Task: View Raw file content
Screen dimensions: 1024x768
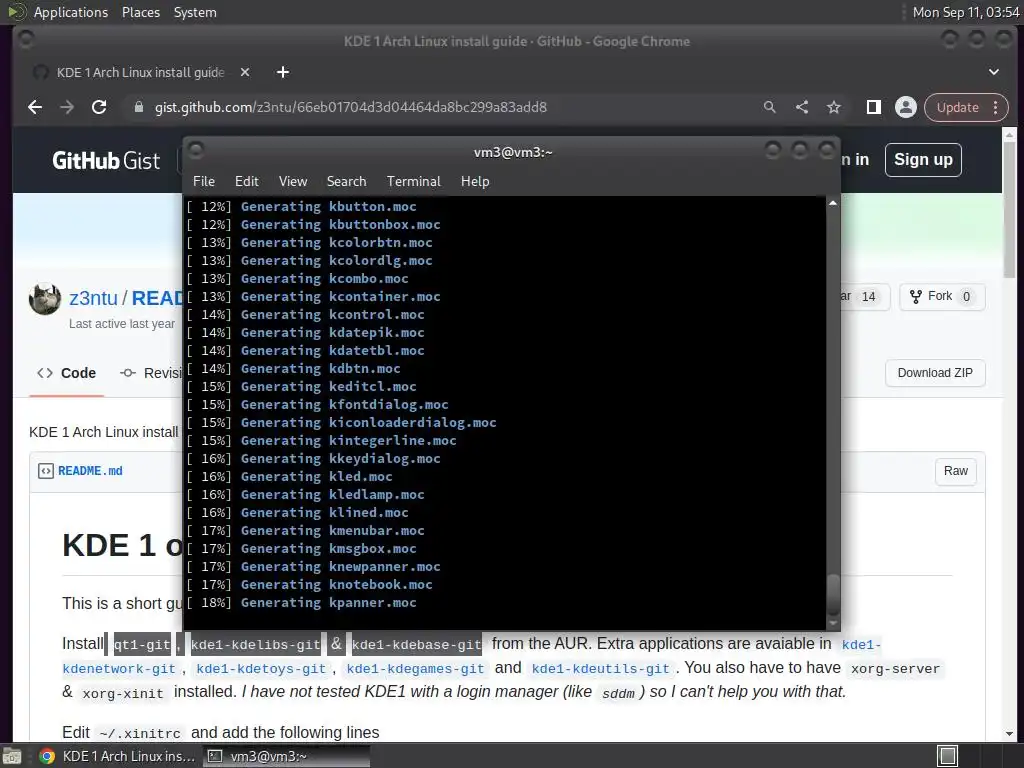Action: pos(955,471)
